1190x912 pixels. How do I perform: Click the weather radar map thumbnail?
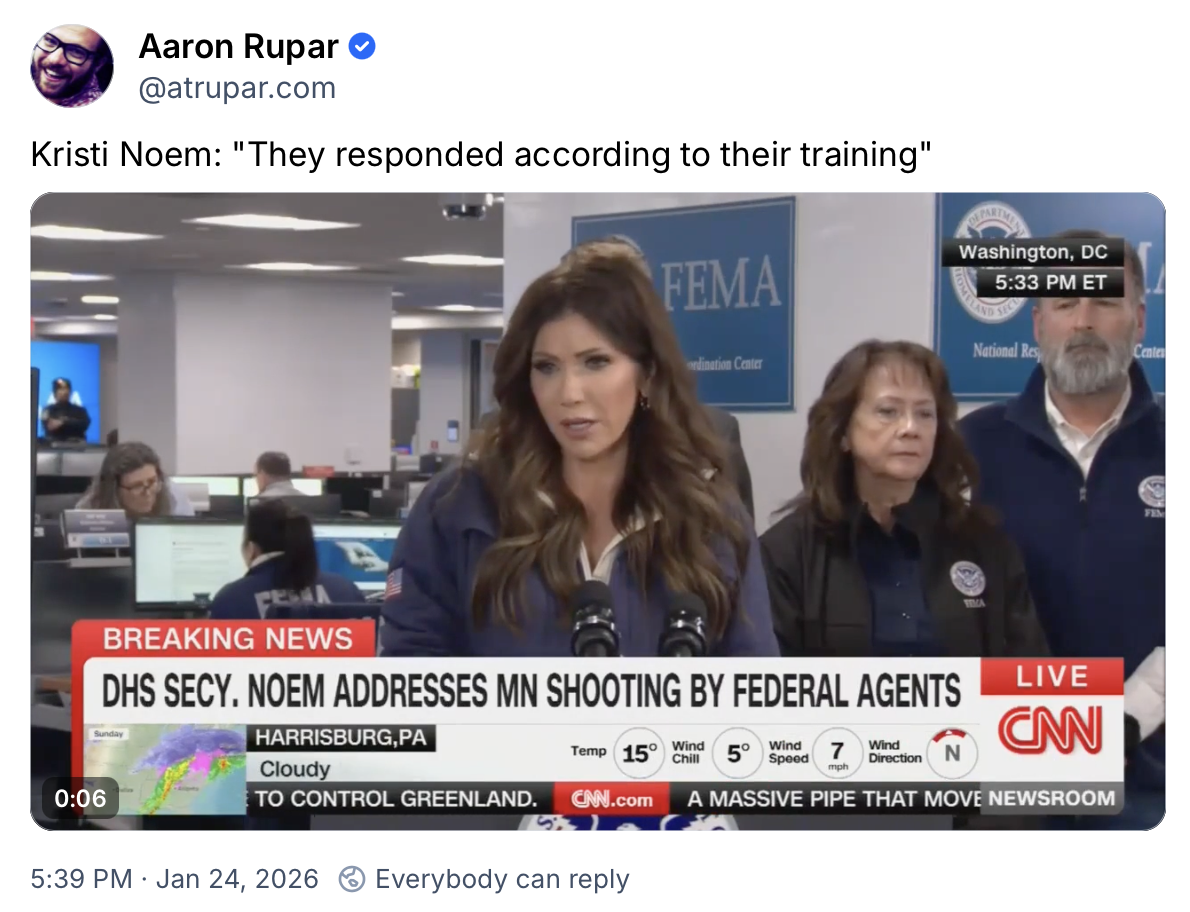(x=164, y=769)
